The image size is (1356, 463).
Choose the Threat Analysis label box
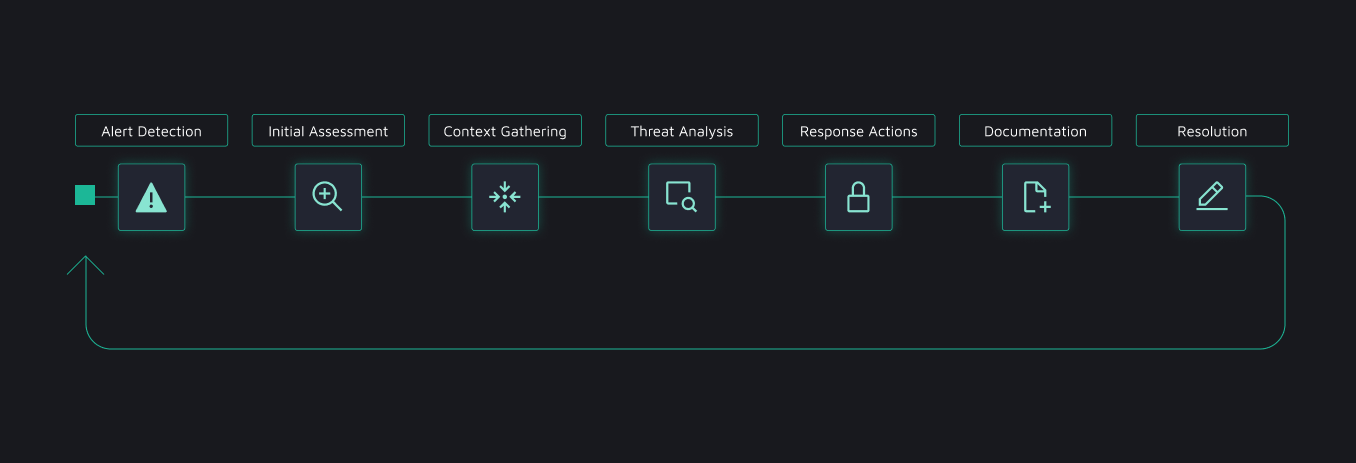[x=681, y=131]
